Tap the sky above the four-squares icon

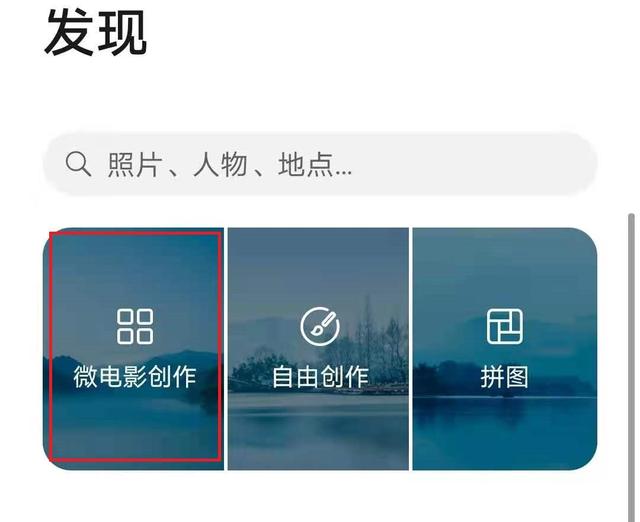pos(133,267)
